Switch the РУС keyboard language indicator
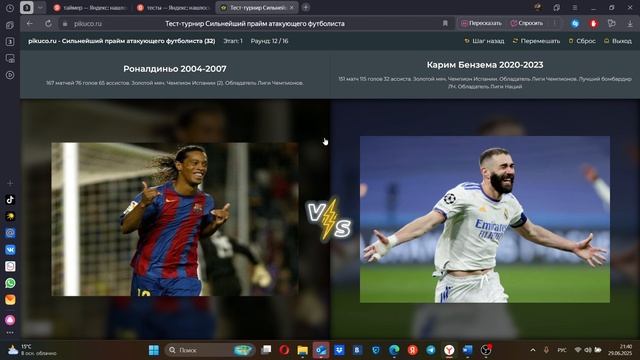Screen dimensions: 640x360 point(562,350)
